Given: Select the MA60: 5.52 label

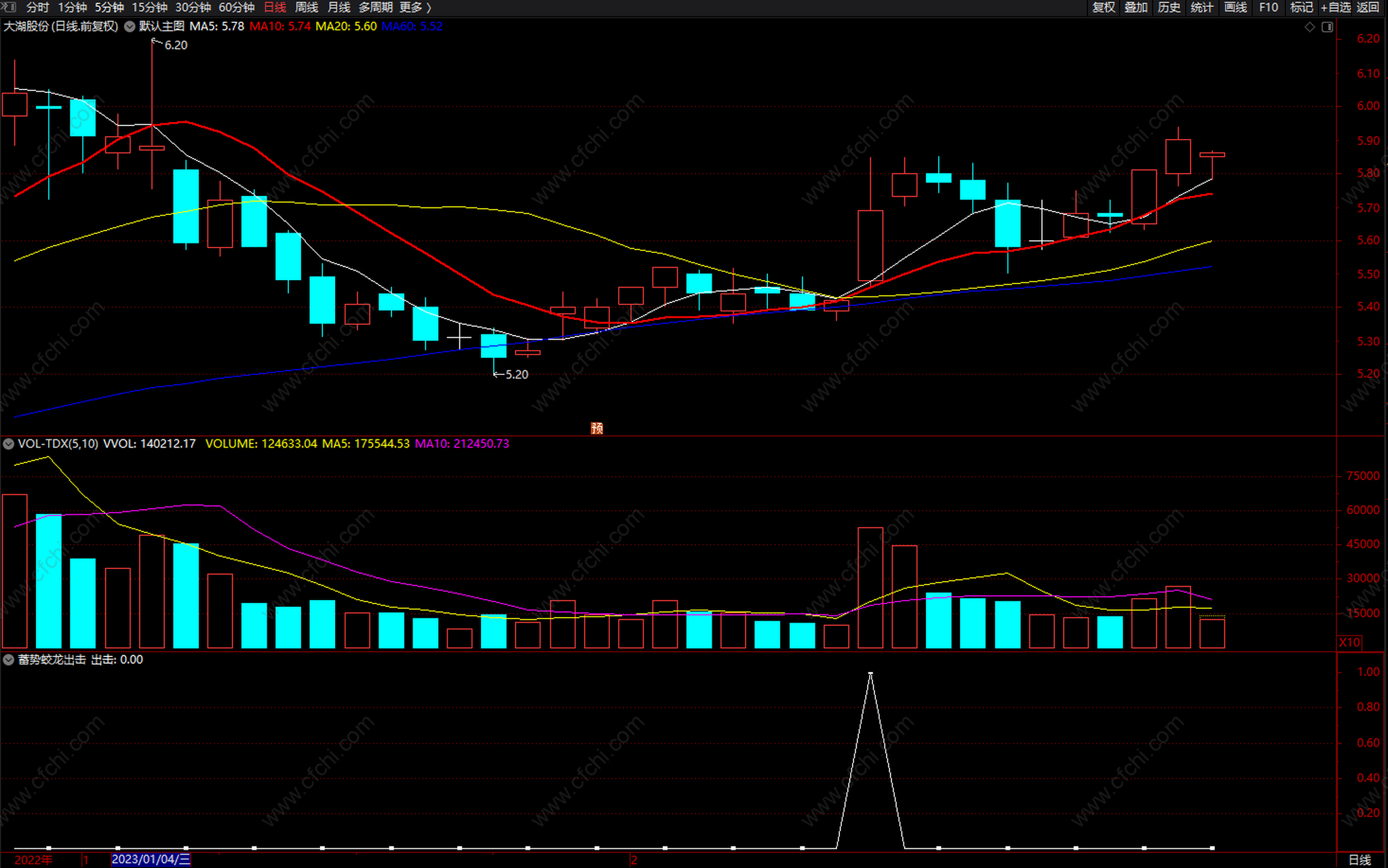Looking at the screenshot, I should [412, 26].
